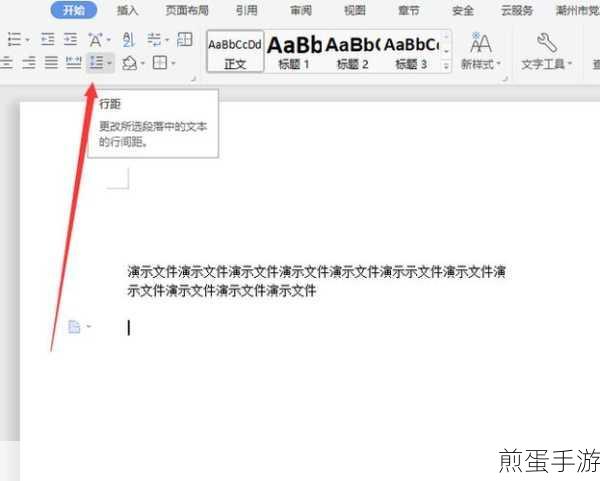Image resolution: width=600 pixels, height=481 pixels.
Task: Click the Chinese layout A icon
Action: coord(95,40)
